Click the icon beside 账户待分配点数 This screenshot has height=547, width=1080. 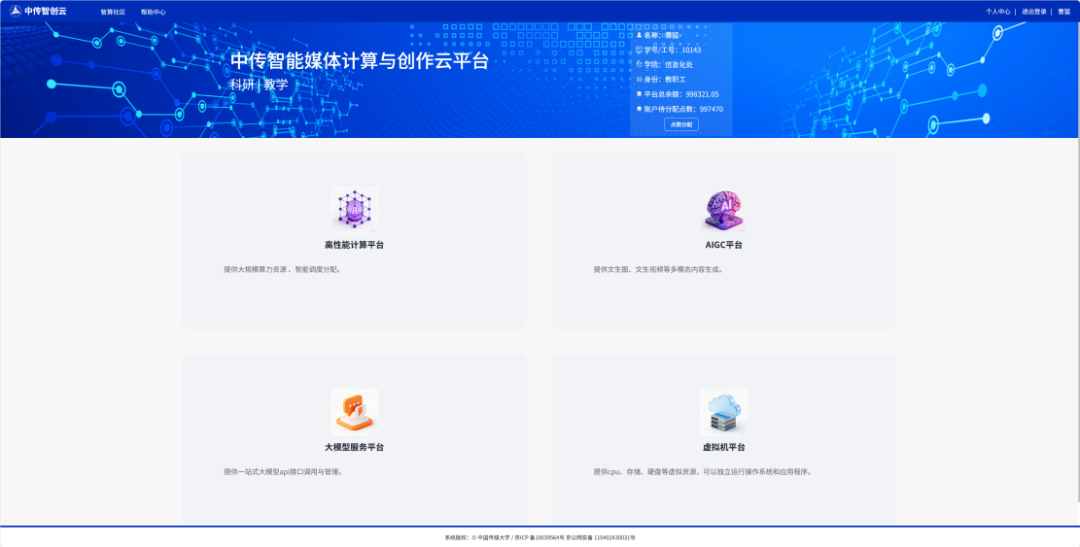[639, 109]
